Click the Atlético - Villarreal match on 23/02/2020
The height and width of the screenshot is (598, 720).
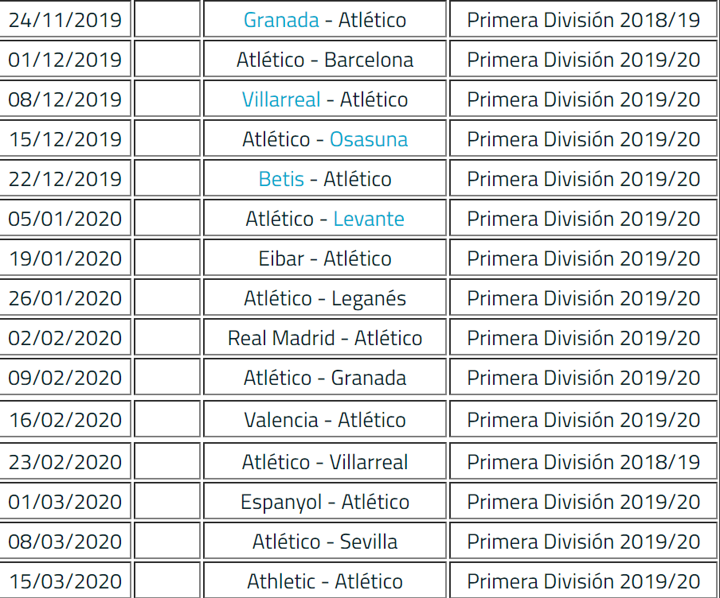pos(325,462)
